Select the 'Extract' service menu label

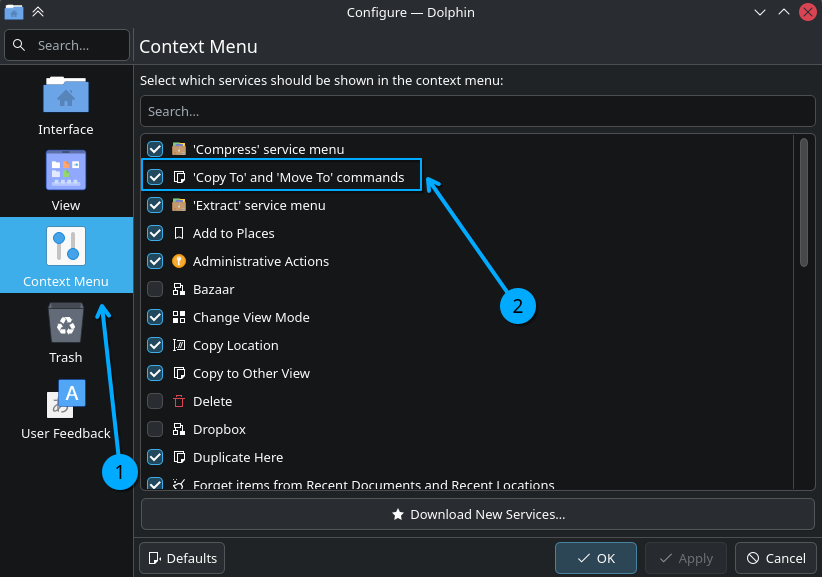[259, 205]
